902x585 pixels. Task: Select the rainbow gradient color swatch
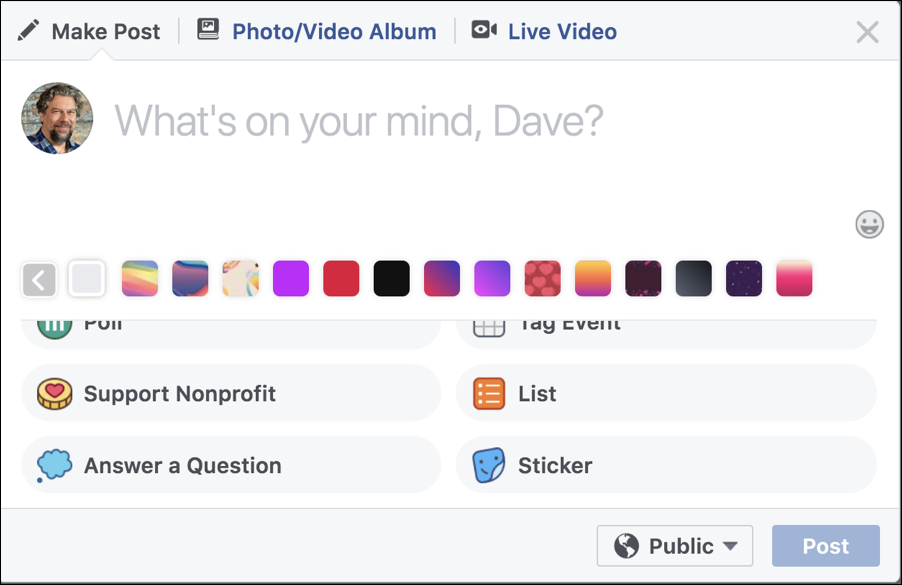[139, 279]
